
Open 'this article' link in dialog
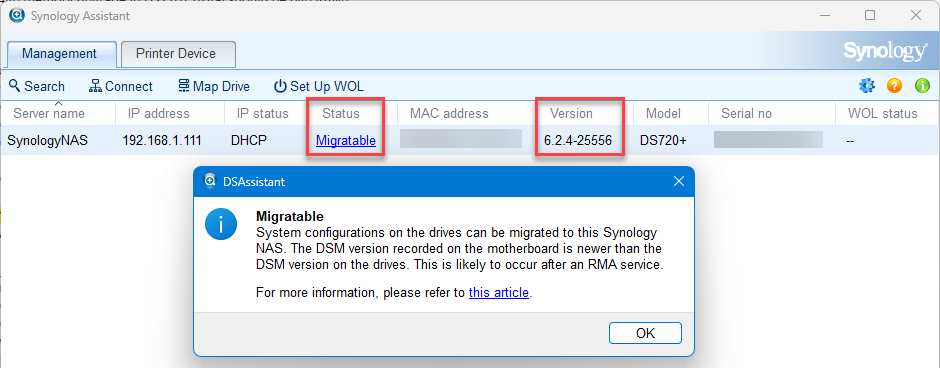click(x=499, y=293)
